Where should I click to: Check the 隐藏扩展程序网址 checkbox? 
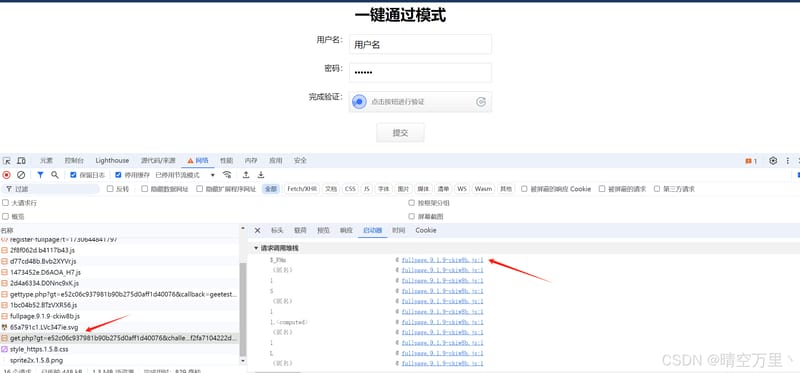click(x=199, y=189)
